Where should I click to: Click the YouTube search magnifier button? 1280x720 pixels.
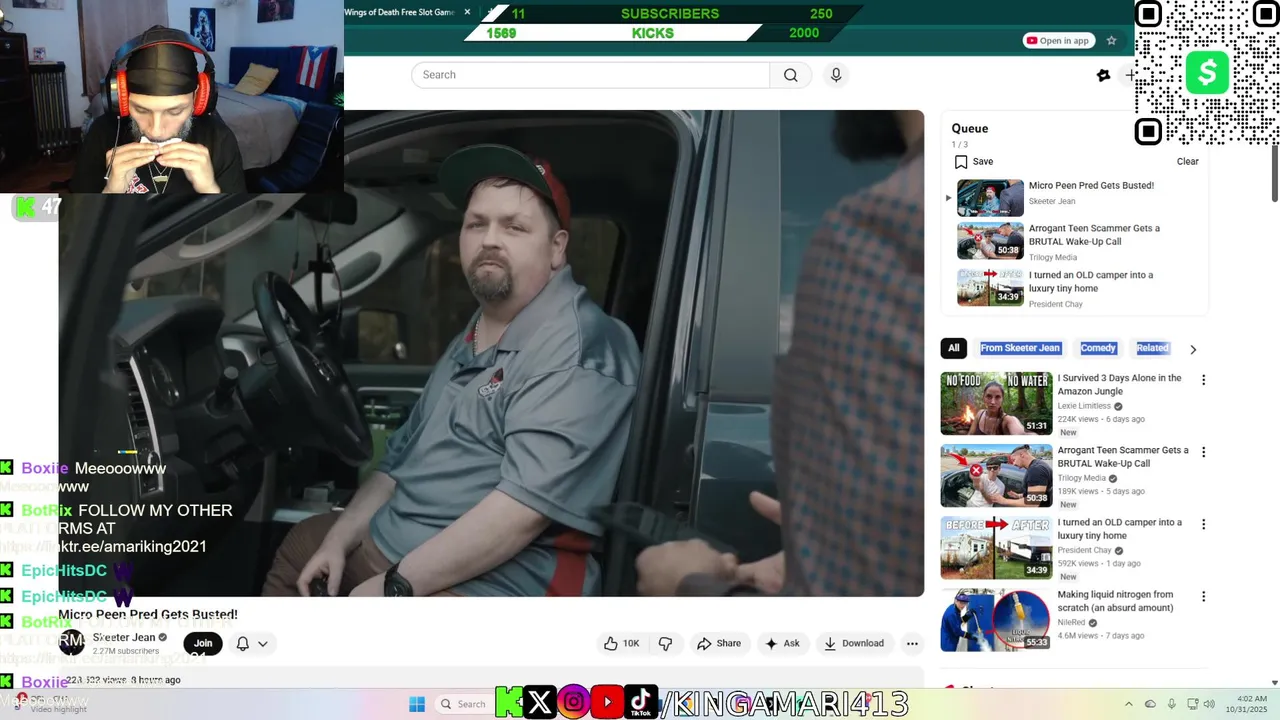pyautogui.click(x=791, y=75)
